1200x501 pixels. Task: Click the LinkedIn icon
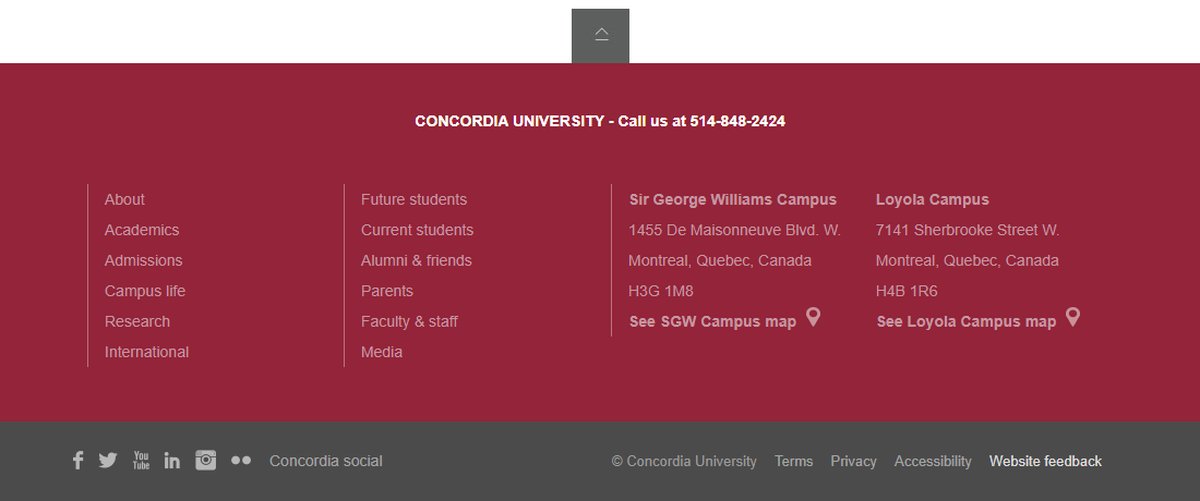(172, 461)
